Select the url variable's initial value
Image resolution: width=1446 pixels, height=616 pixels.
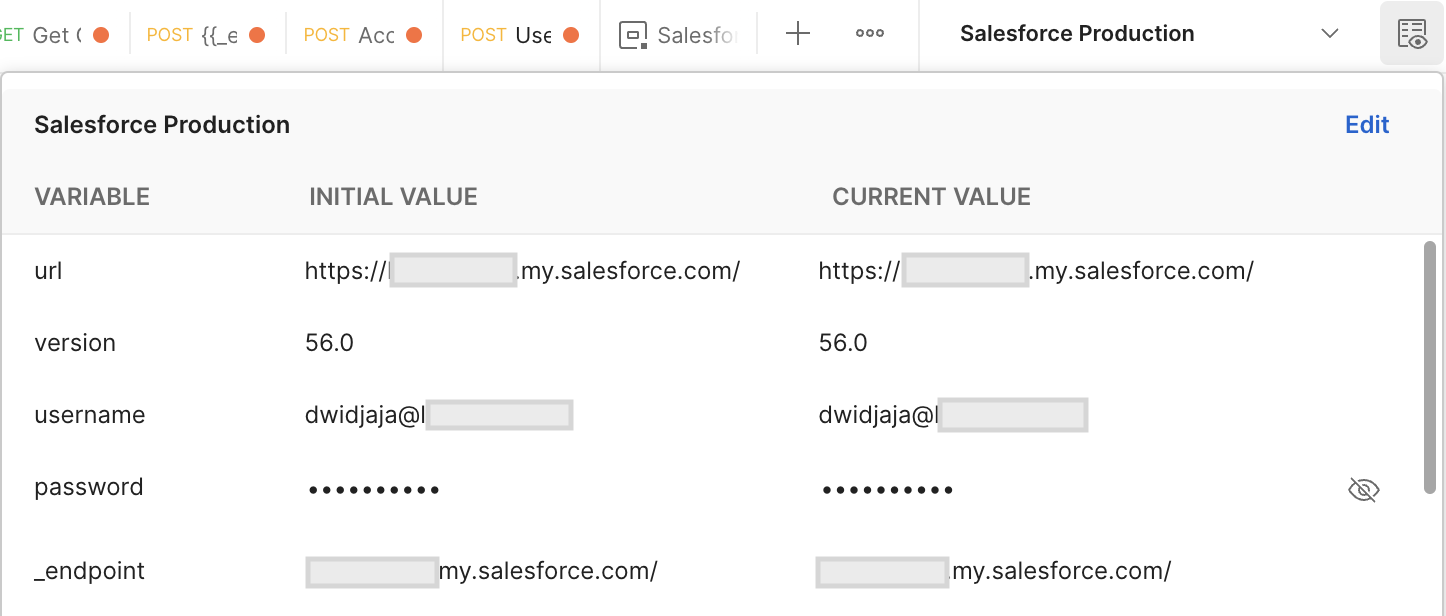520,270
